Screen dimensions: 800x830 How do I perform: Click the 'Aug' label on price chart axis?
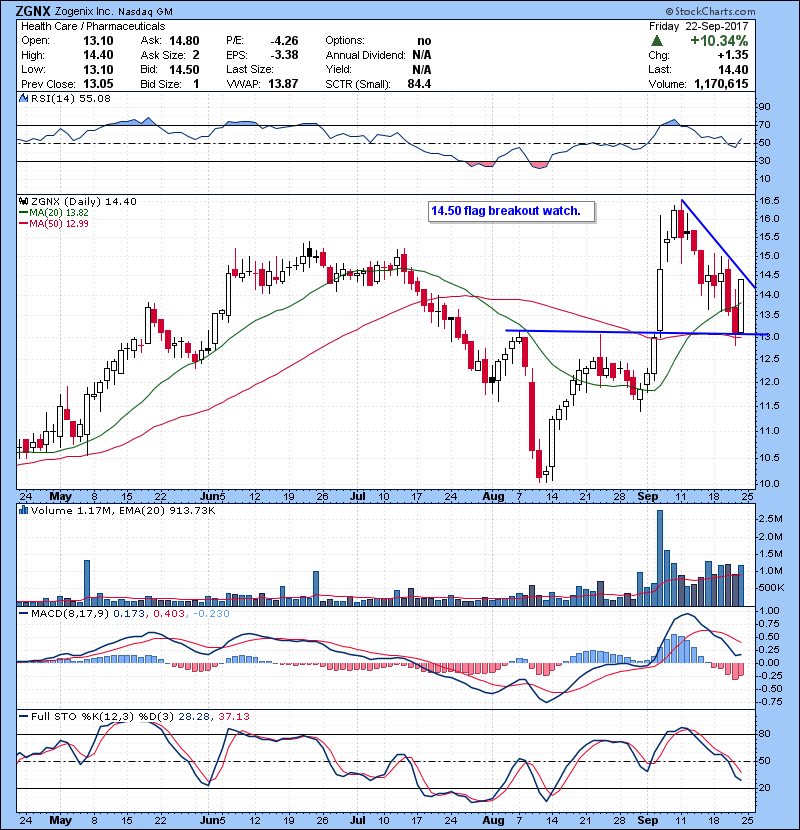click(493, 497)
